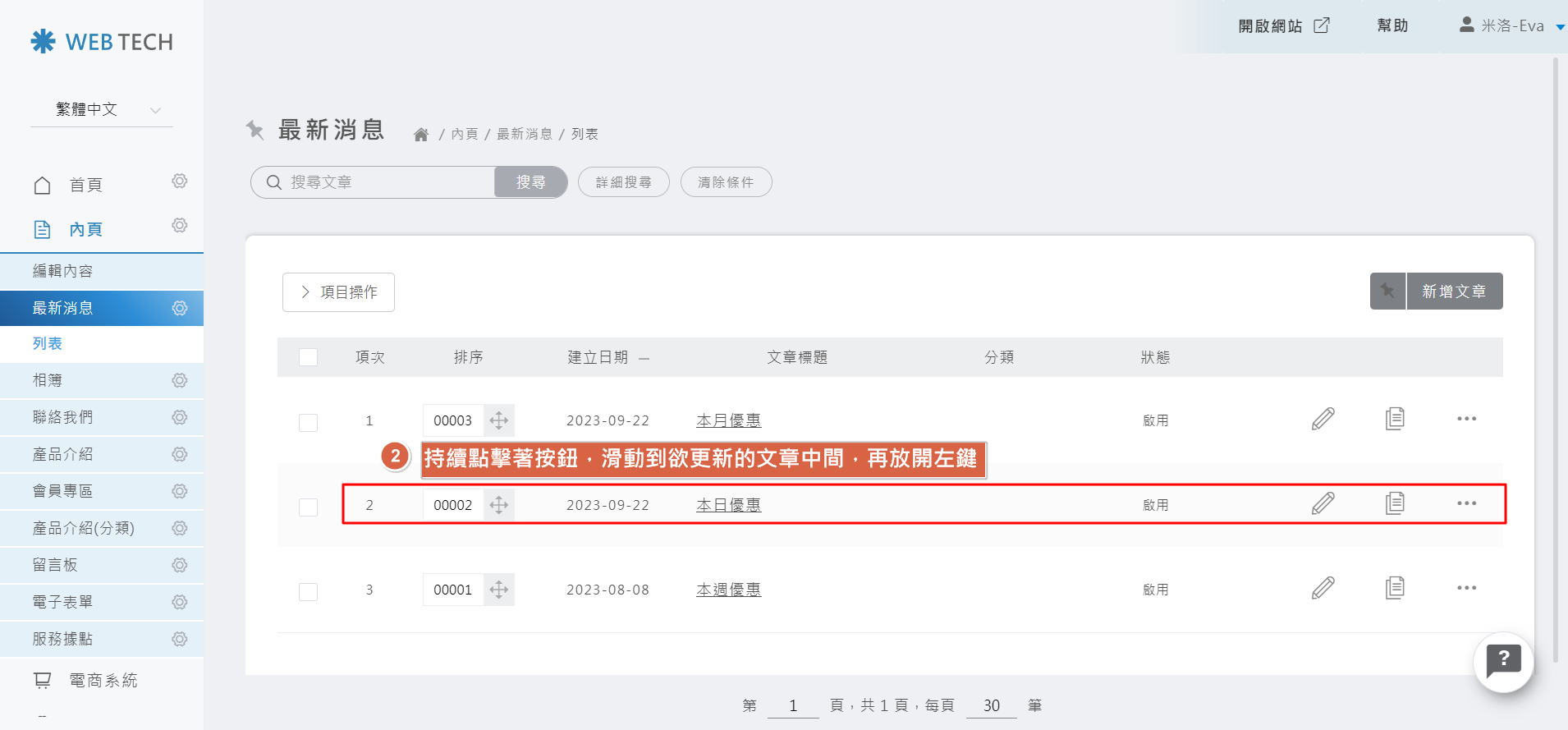
Task: Open the three-dot menu for 本週優惠
Action: click(x=1466, y=588)
